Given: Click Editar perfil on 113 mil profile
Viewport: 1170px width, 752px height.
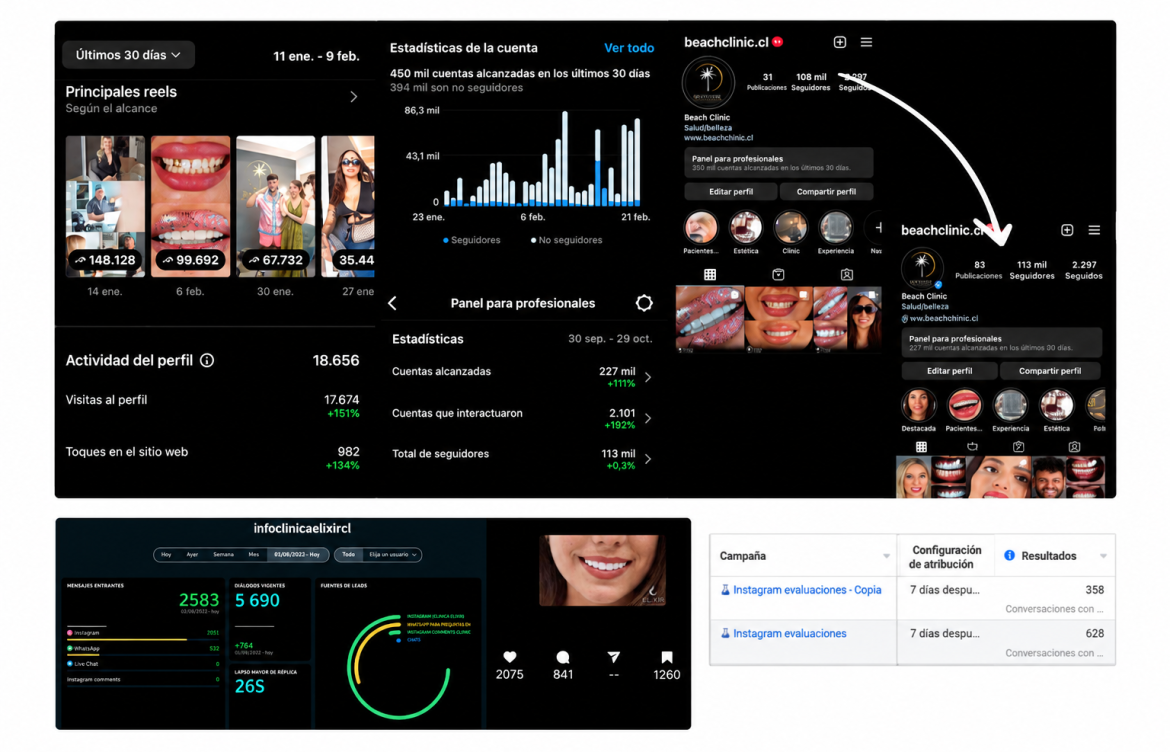Looking at the screenshot, I should pyautogui.click(x=949, y=371).
